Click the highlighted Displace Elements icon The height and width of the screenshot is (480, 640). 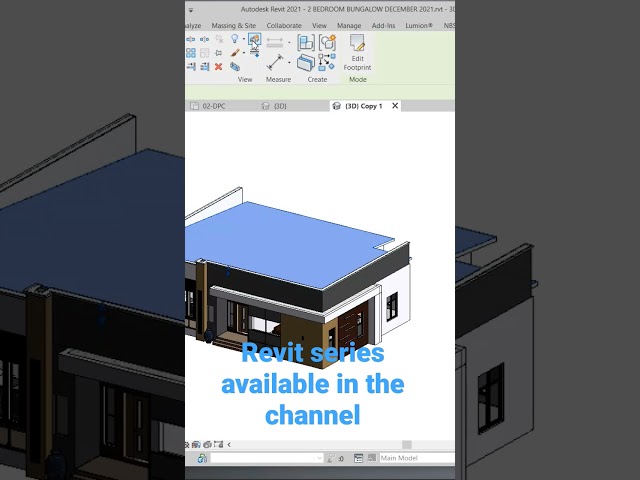coord(254,40)
